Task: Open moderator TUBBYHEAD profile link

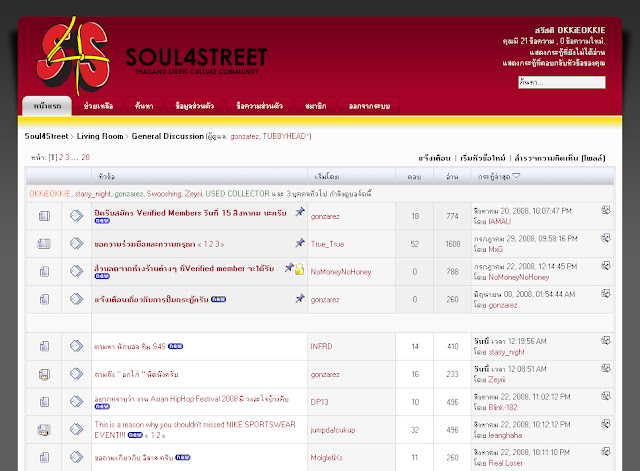Action: point(285,136)
